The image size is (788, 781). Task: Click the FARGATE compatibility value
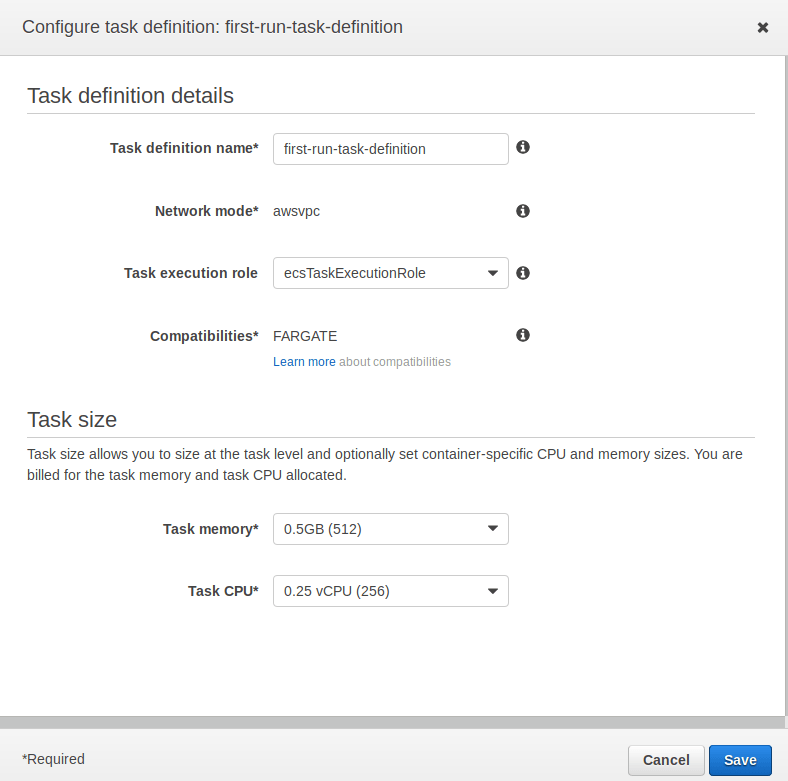pyautogui.click(x=305, y=336)
